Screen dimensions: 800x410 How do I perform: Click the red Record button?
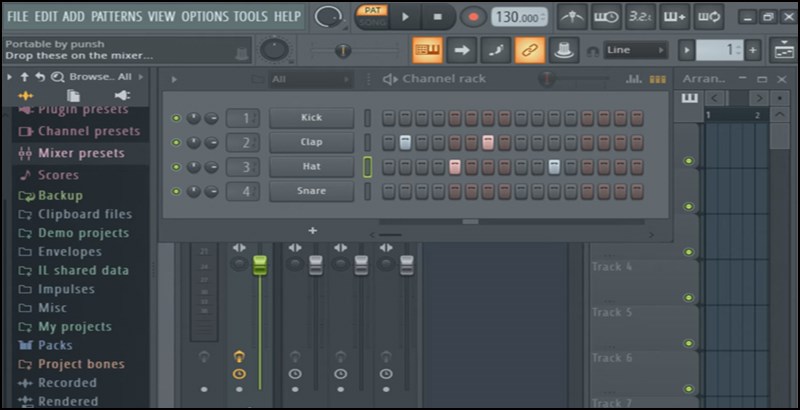pyautogui.click(x=473, y=17)
